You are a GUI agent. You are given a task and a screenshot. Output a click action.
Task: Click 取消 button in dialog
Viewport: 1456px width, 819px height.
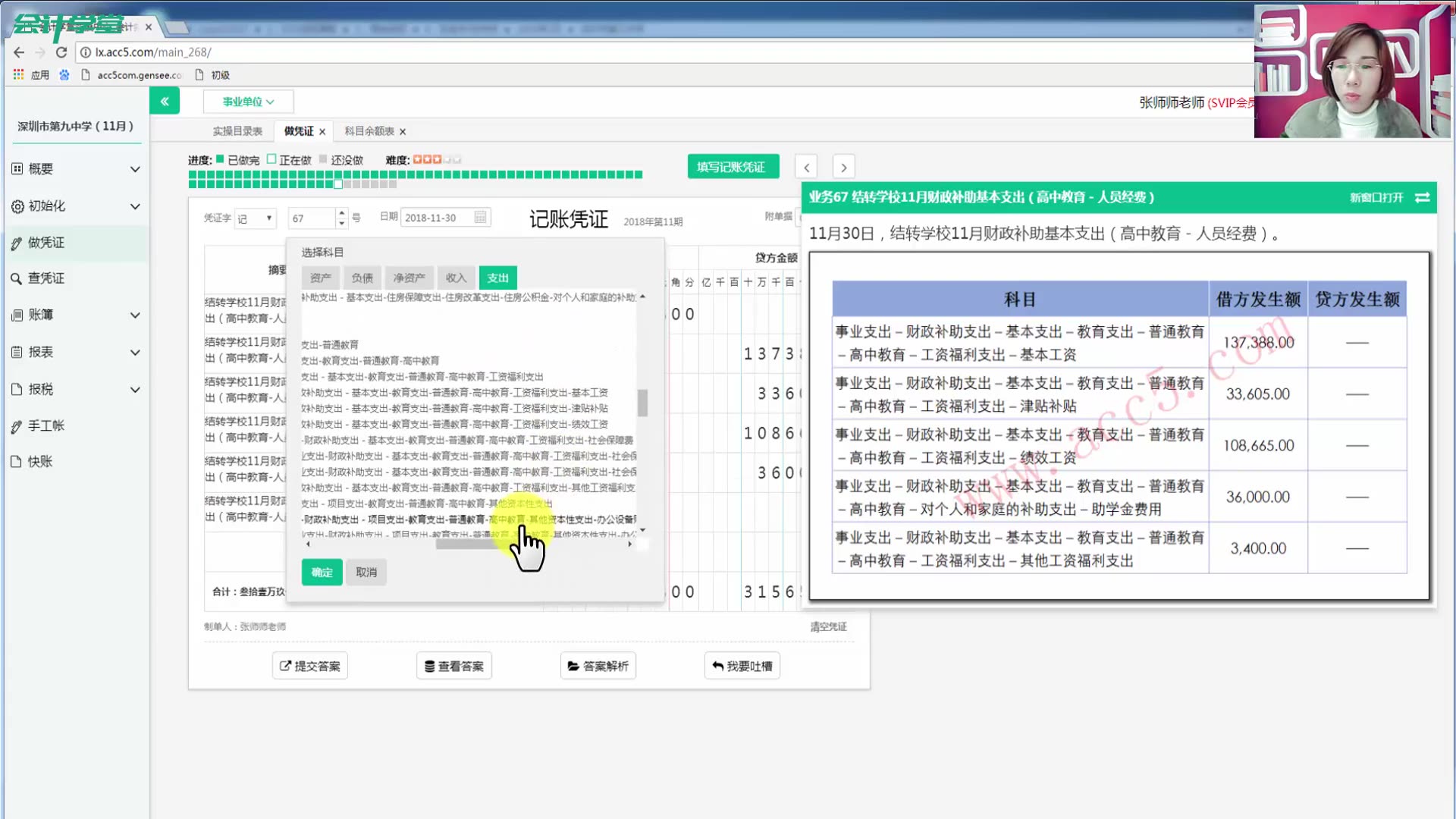click(366, 573)
